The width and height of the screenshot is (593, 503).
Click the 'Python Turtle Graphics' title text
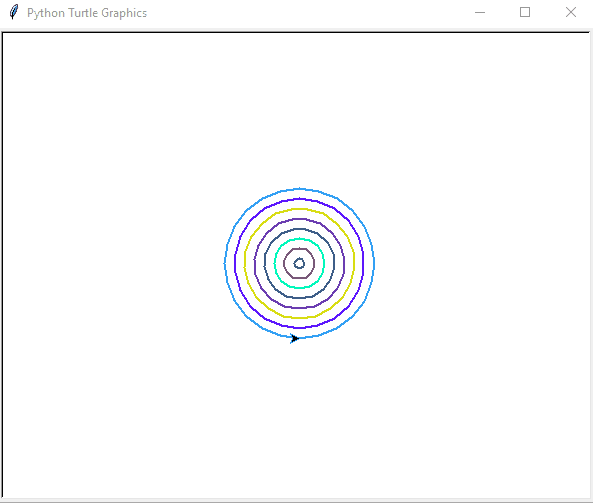(x=87, y=13)
